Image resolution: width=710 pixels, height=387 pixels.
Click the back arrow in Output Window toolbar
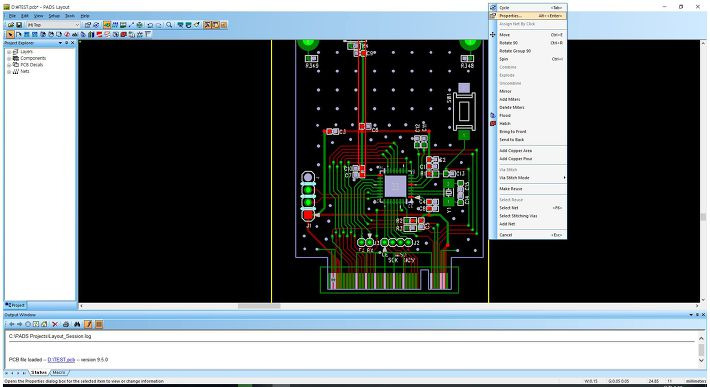(x=12, y=324)
